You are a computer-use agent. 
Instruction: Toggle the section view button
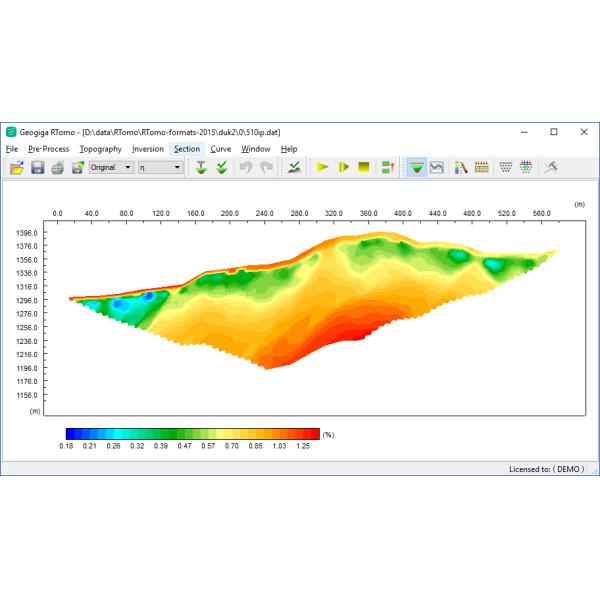coord(416,167)
